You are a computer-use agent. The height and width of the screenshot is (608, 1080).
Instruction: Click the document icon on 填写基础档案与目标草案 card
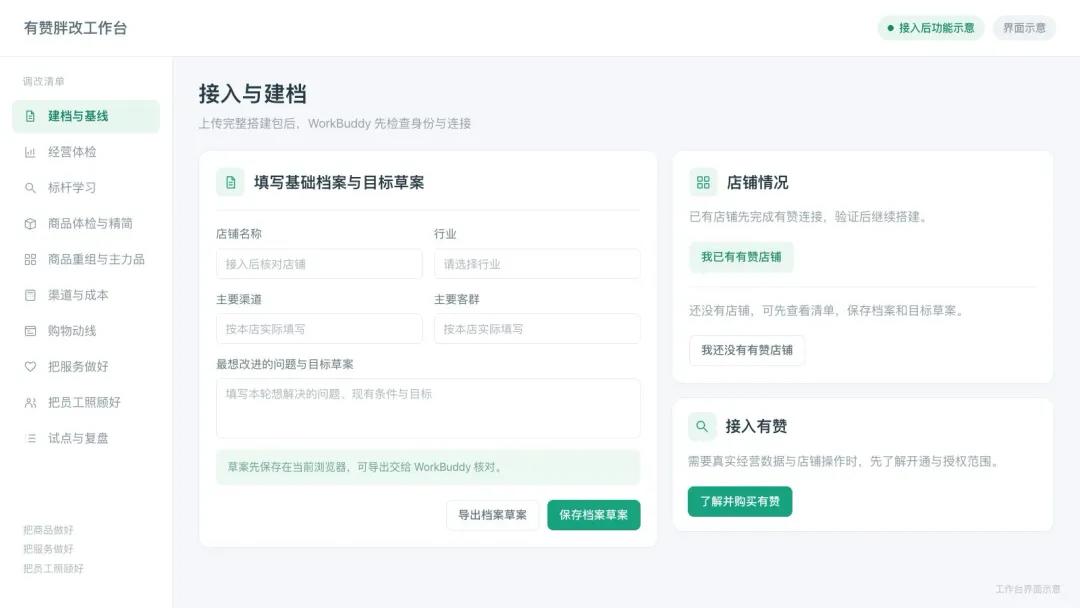coord(231,182)
